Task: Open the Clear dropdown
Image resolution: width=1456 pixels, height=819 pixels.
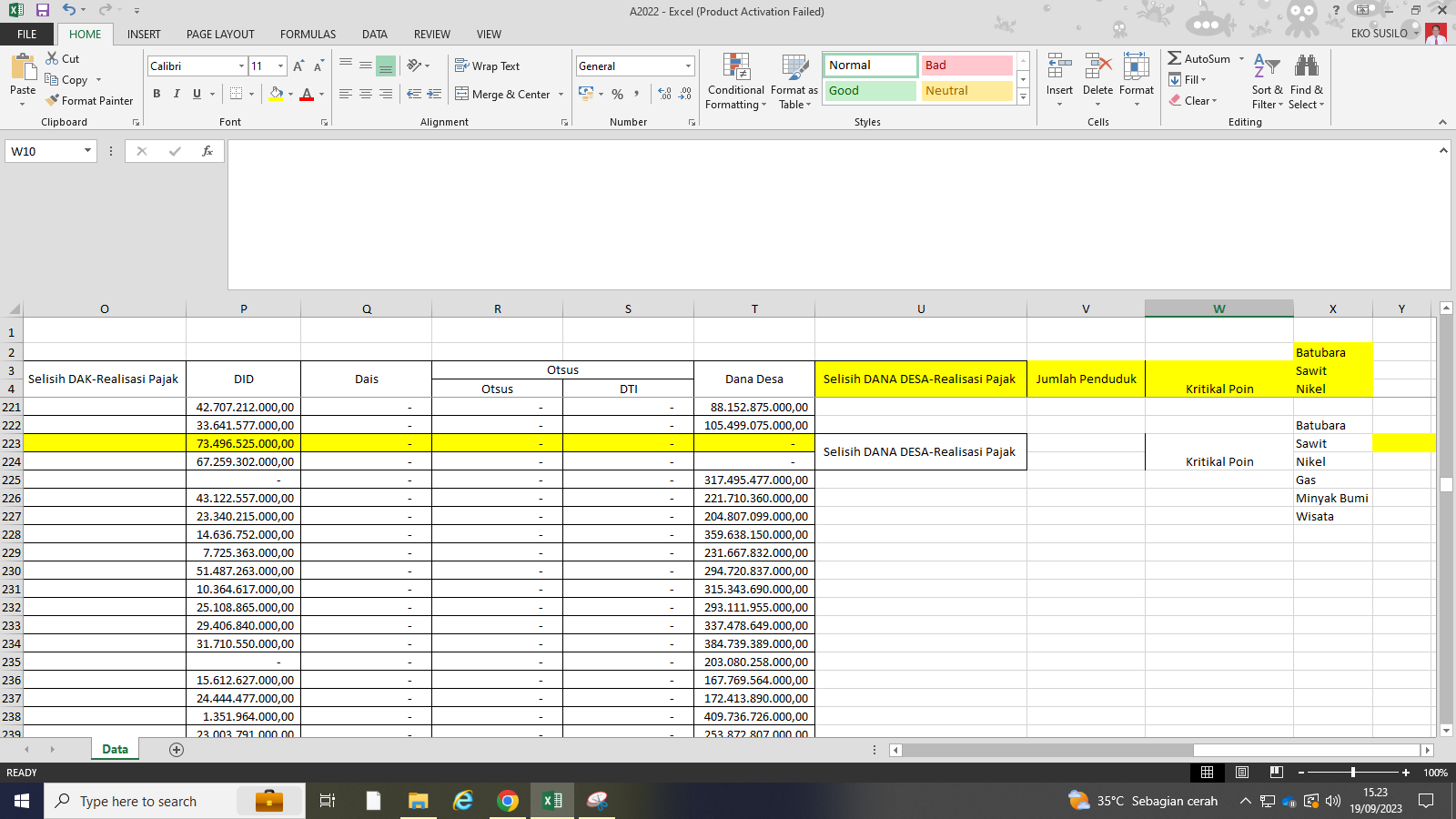Action: (1193, 100)
